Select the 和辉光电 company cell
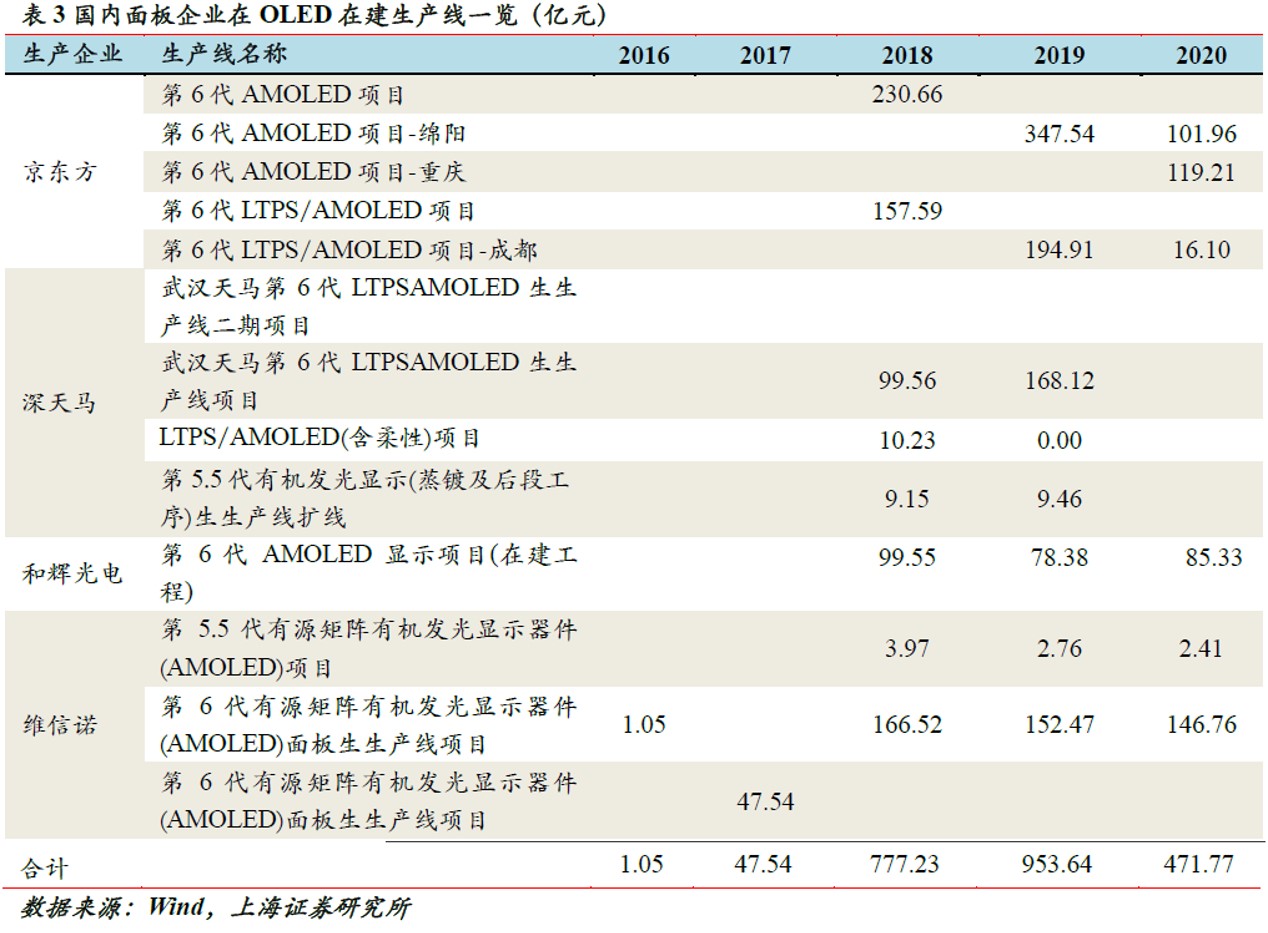 72,574
